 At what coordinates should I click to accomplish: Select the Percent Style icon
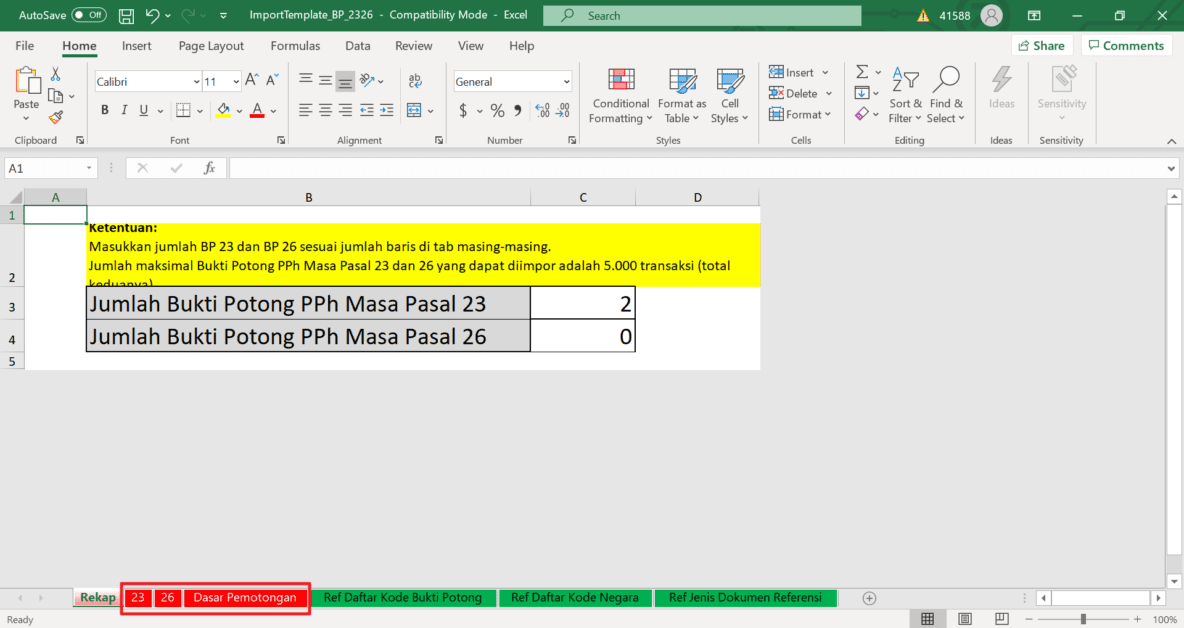pos(497,110)
